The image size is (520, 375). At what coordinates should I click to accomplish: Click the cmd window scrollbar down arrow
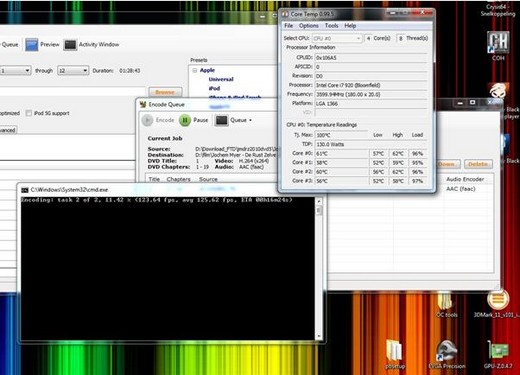(x=319, y=336)
